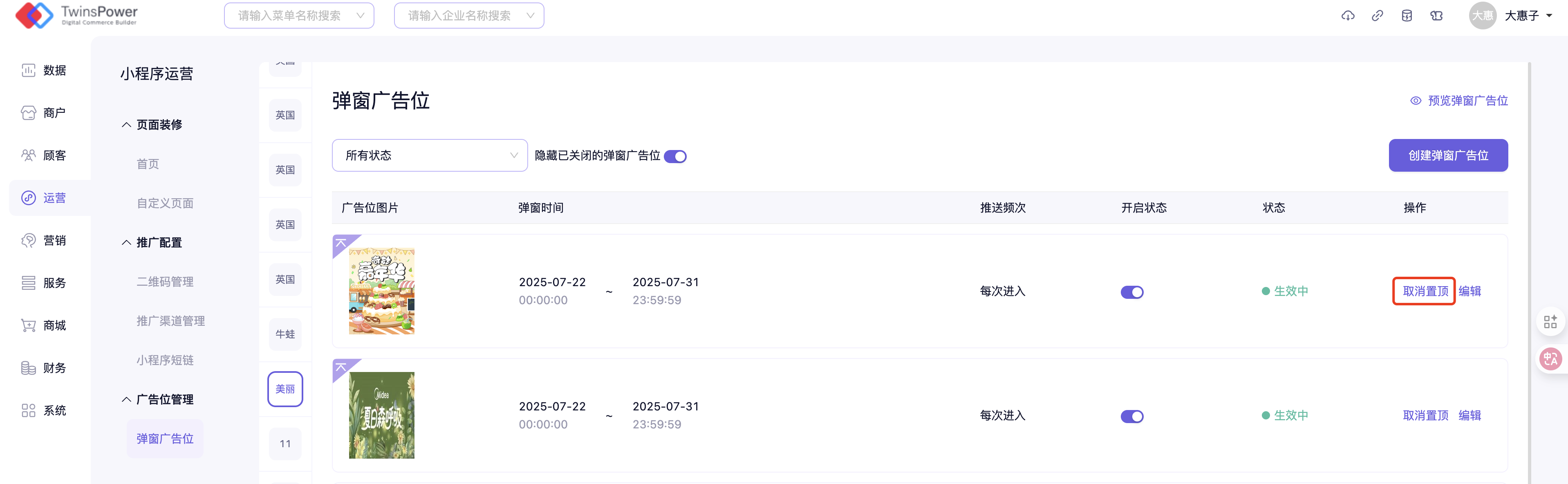1568x484 pixels.
Task: Select the 牛蛙 item in the list
Action: point(285,334)
